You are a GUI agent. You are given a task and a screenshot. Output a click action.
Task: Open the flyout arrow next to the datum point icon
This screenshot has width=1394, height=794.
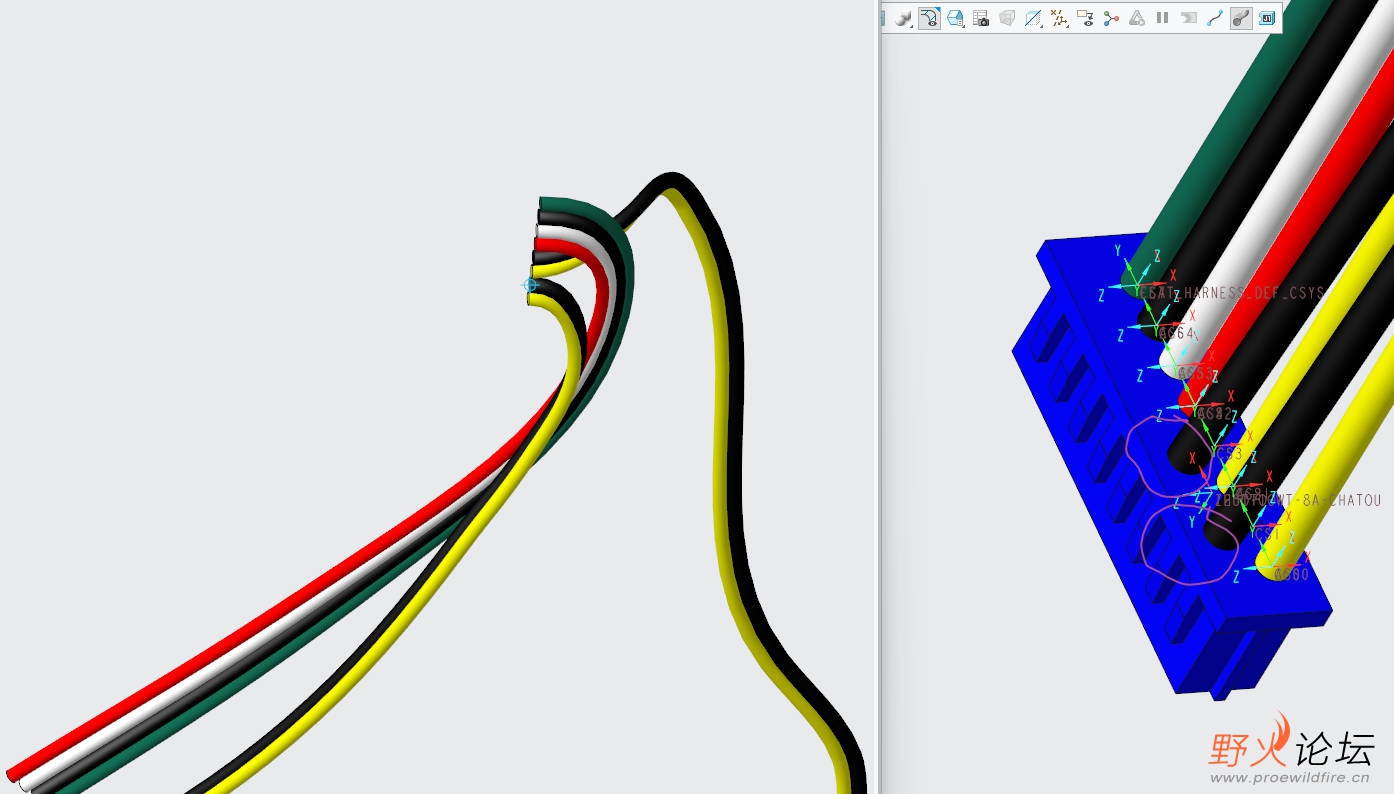pyautogui.click(x=1067, y=27)
